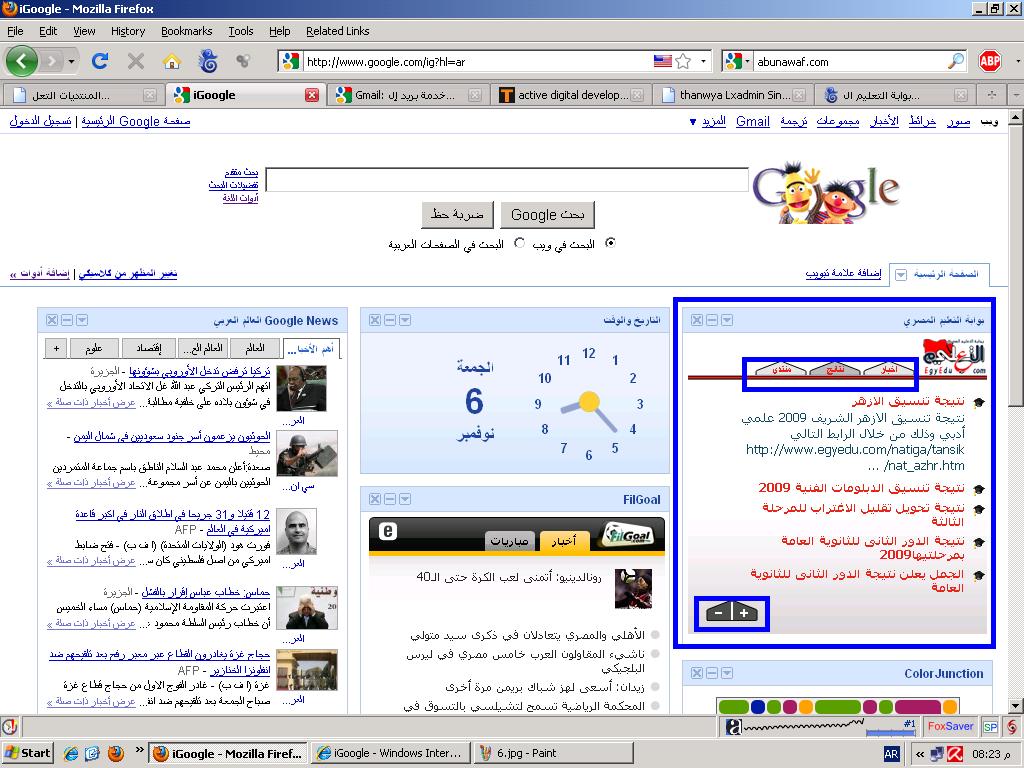Minimize the التاريخ والوقت clock gadget
This screenshot has width=1024, height=768.
point(390,320)
